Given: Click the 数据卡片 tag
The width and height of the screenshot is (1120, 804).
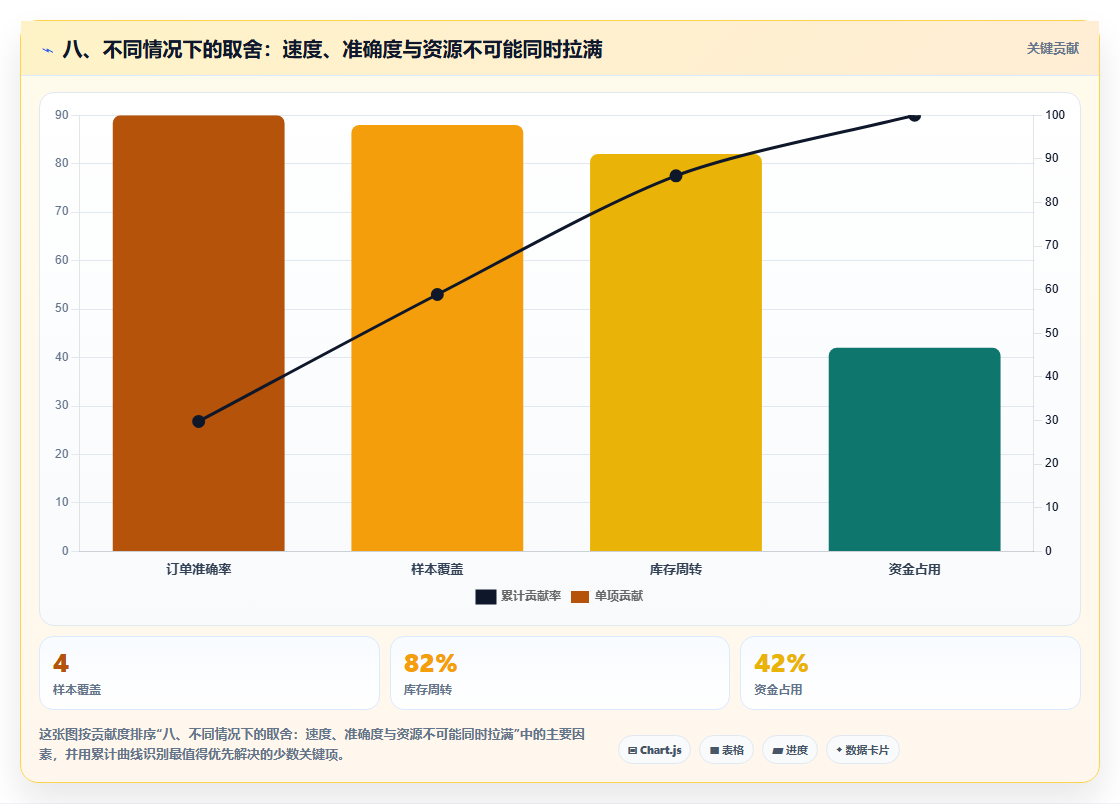Looking at the screenshot, I should [863, 750].
